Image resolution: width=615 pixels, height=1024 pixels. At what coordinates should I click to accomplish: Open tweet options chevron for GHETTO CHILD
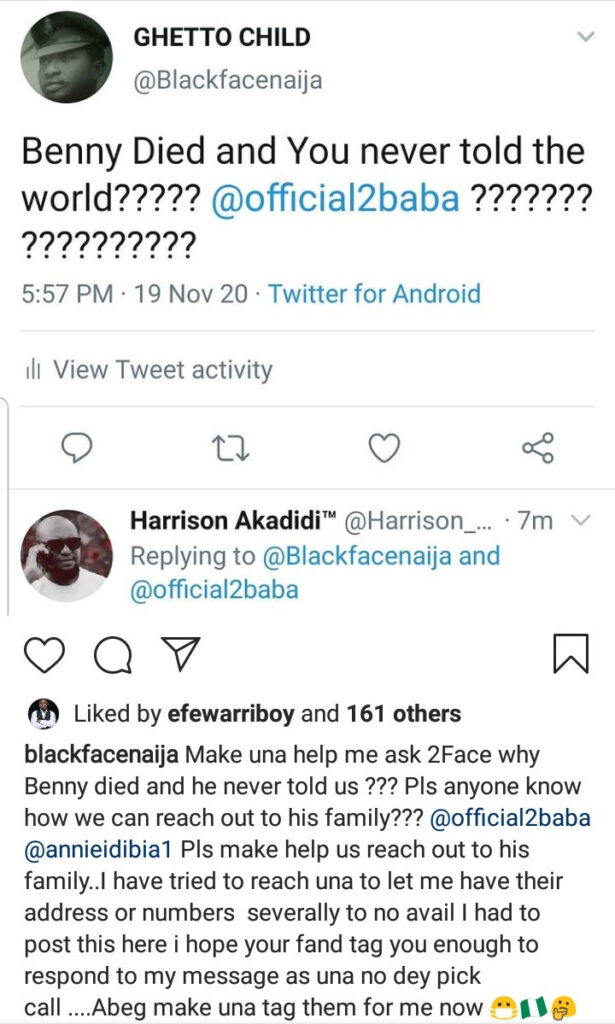coord(586,37)
